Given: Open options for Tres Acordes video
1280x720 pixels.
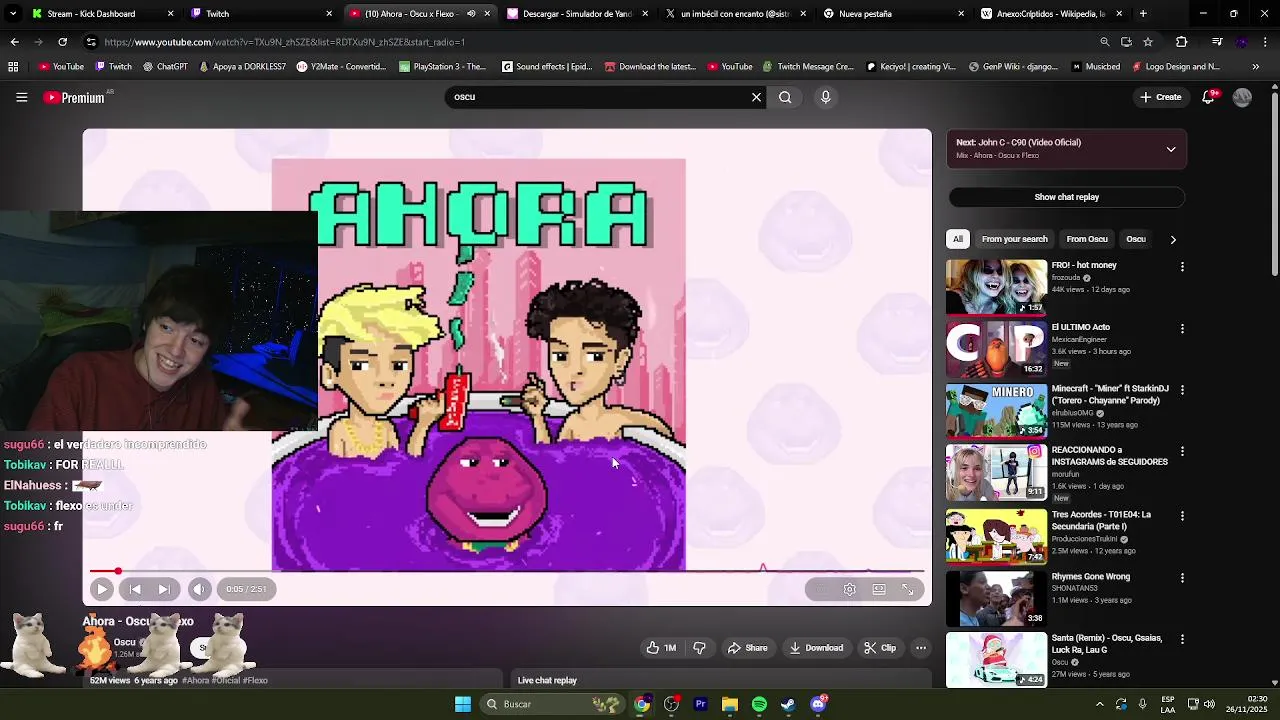Looking at the screenshot, I should [1182, 516].
